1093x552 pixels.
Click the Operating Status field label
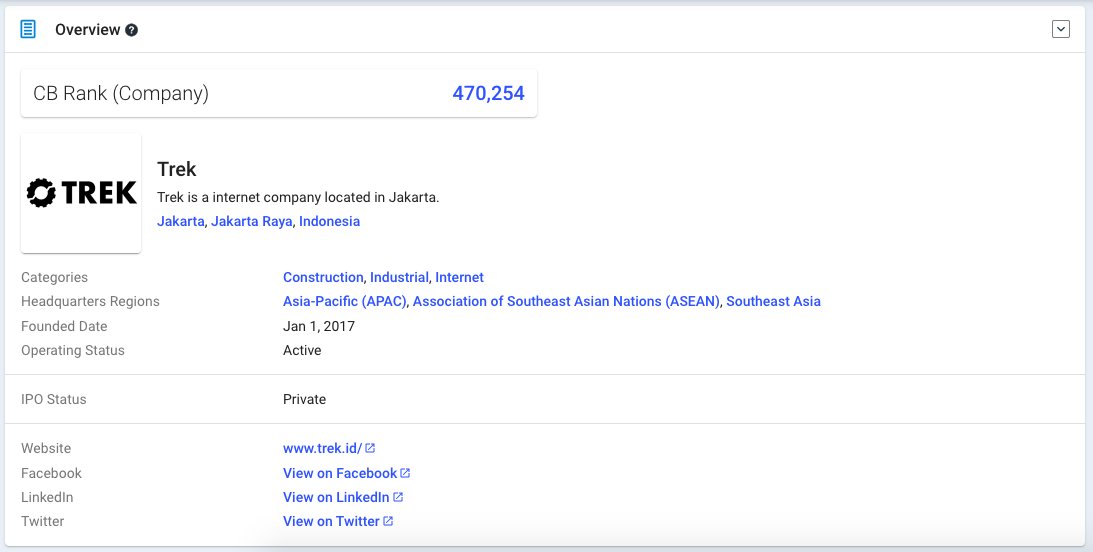click(x=73, y=350)
